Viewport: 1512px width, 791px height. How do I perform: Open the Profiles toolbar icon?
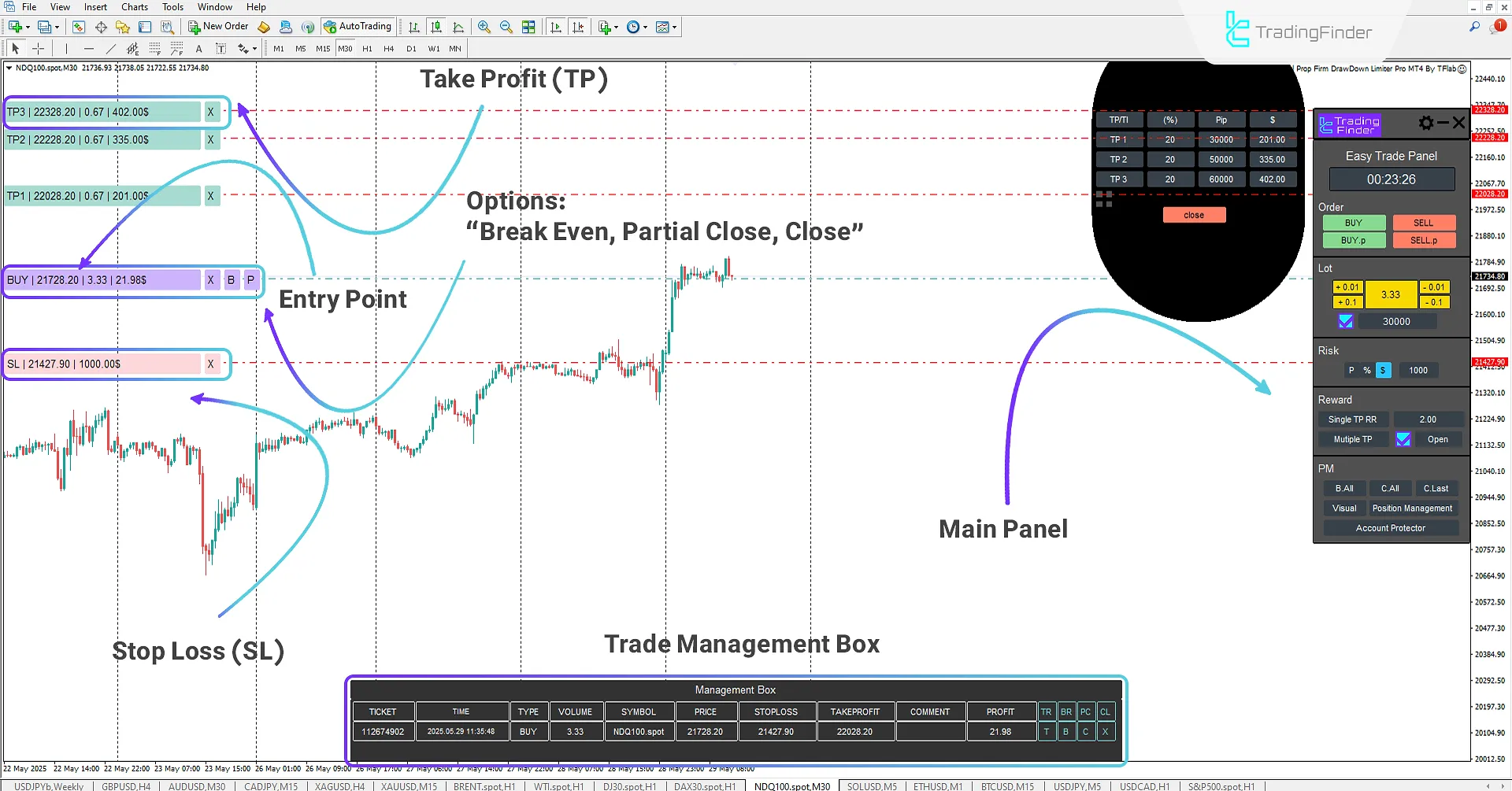coord(45,27)
